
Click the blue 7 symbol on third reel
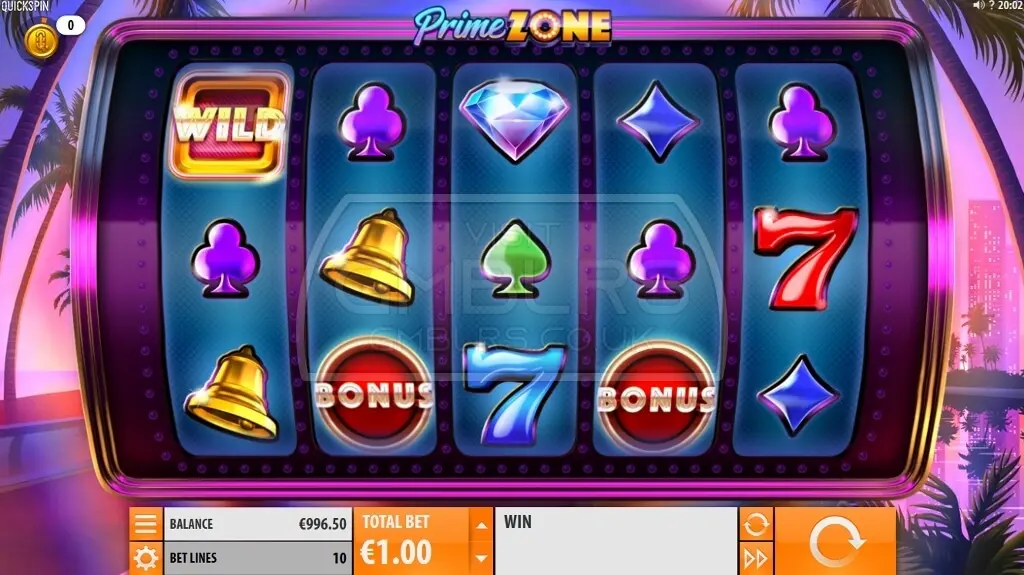pos(514,395)
